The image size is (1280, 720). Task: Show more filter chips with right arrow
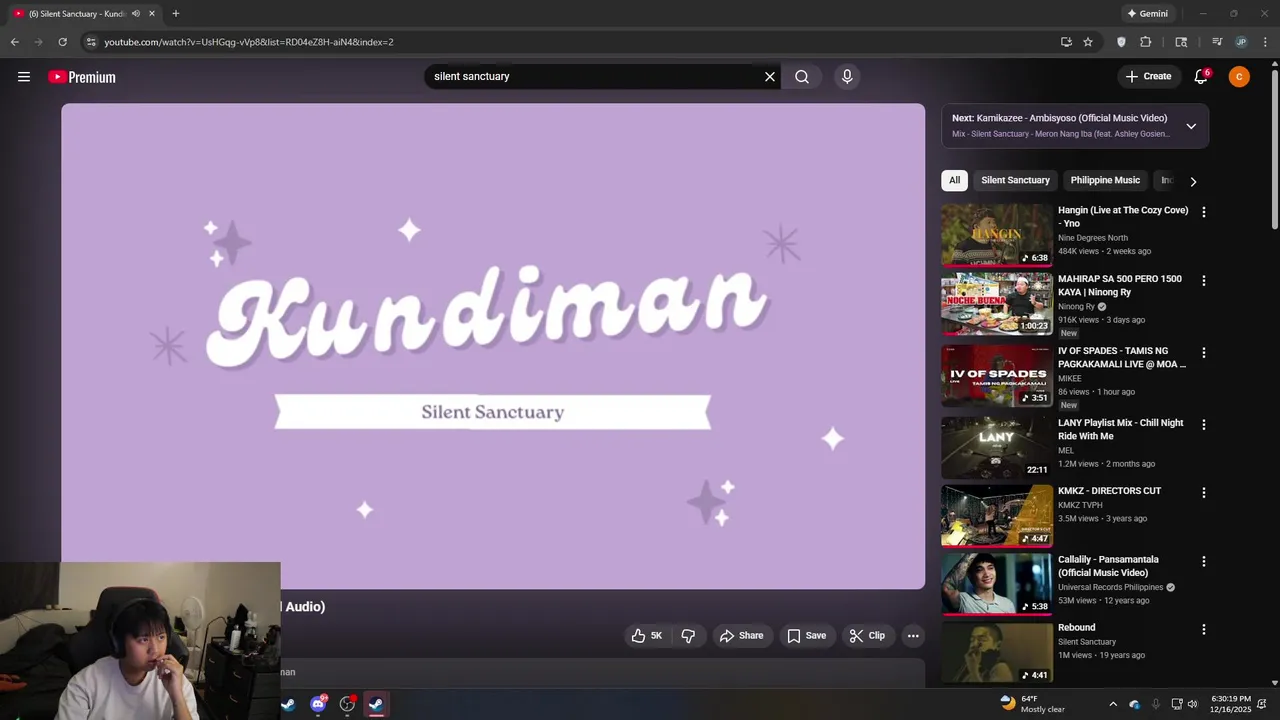click(1193, 181)
